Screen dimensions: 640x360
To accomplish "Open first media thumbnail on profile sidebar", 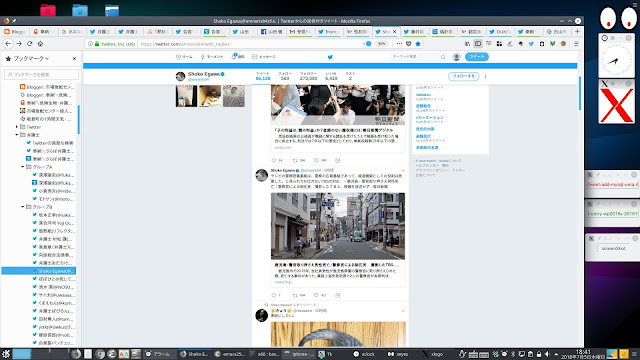I will [x=186, y=96].
